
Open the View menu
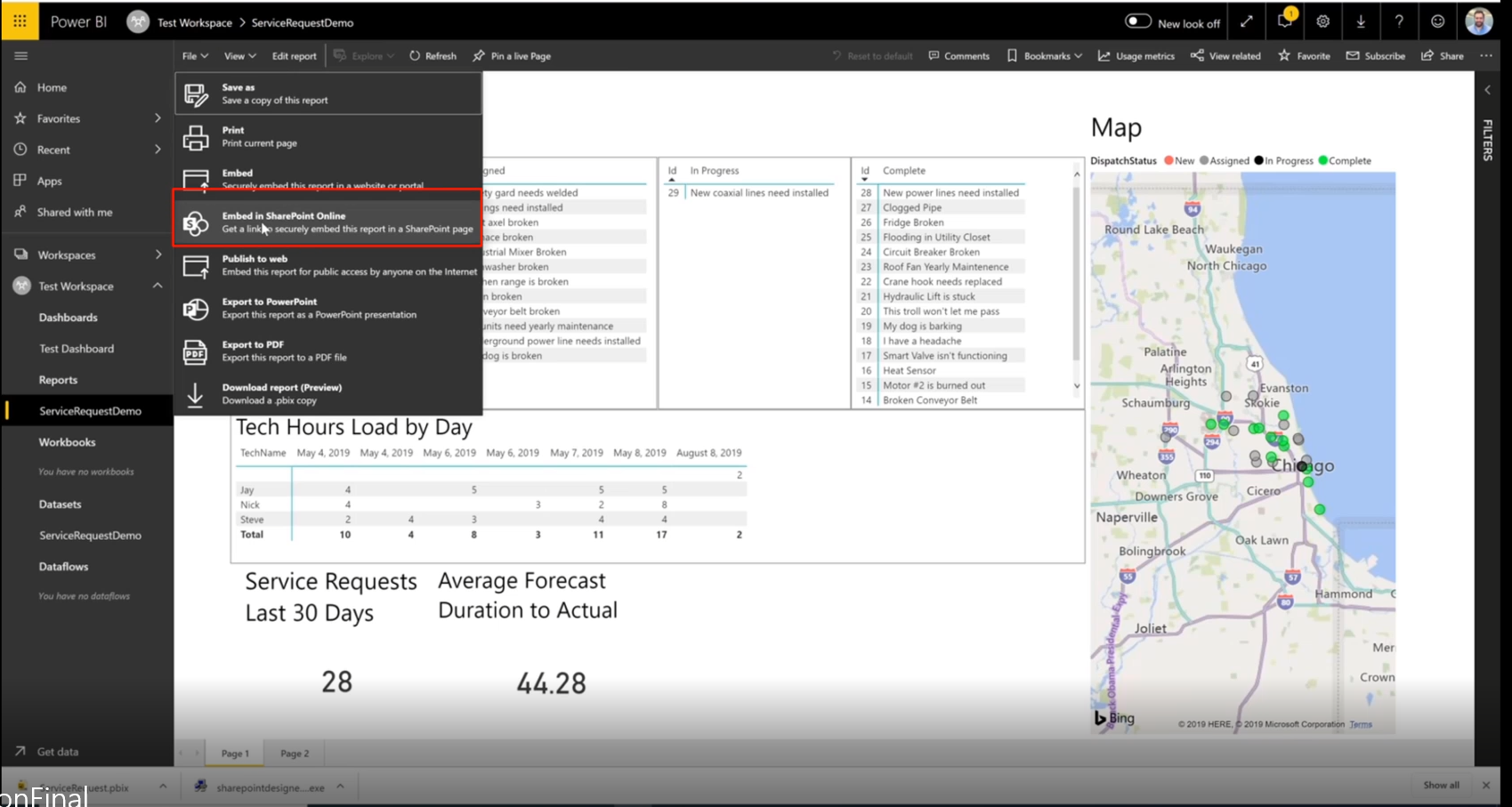[239, 56]
